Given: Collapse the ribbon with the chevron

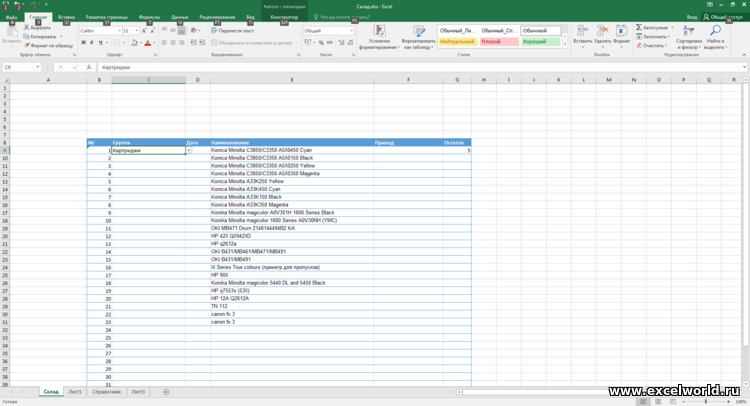Looking at the screenshot, I should tap(745, 55).
